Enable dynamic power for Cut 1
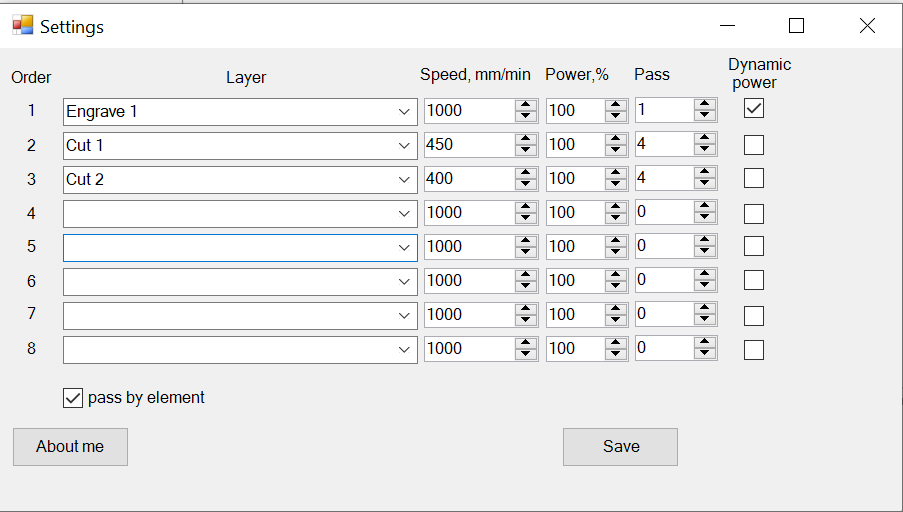This screenshot has height=512, width=903. tap(754, 145)
